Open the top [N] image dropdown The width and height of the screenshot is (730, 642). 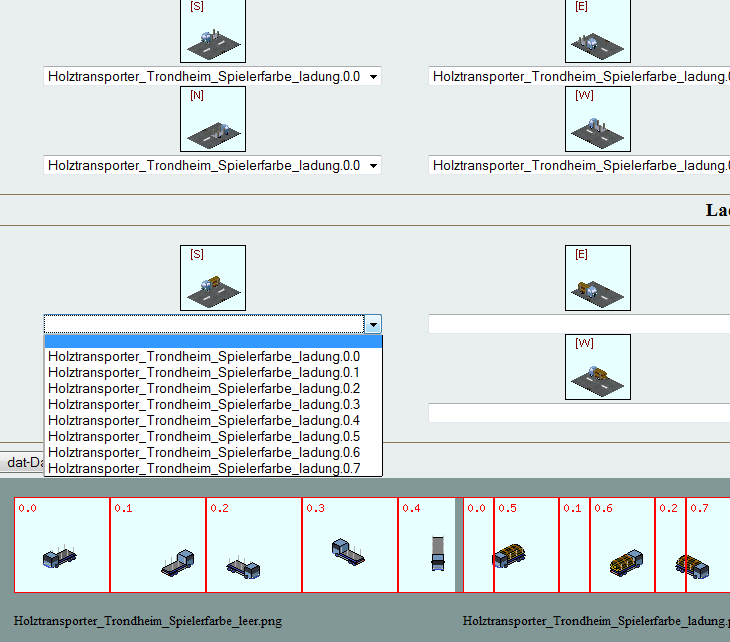pos(373,165)
